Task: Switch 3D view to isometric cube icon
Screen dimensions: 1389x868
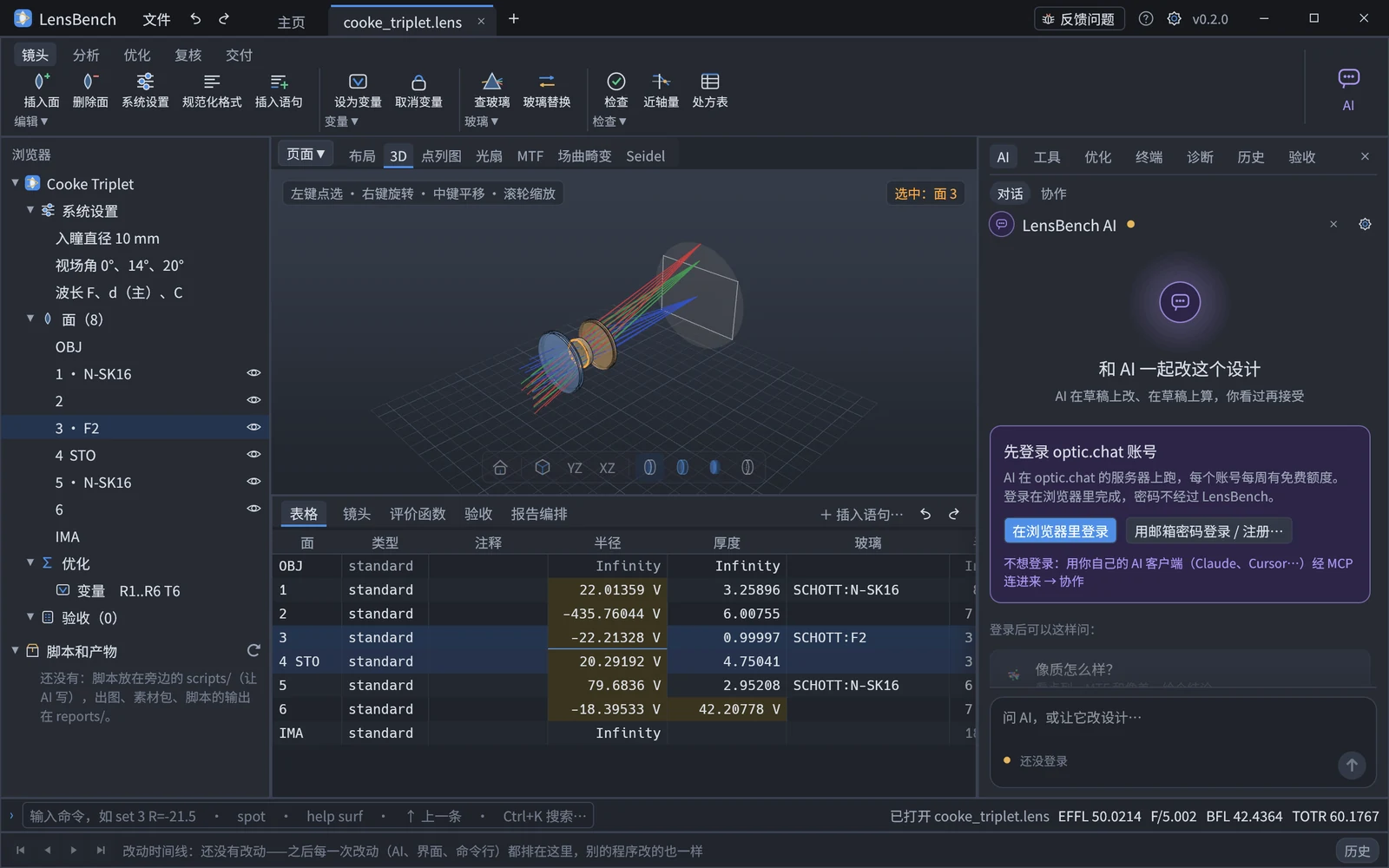Action: [x=543, y=467]
